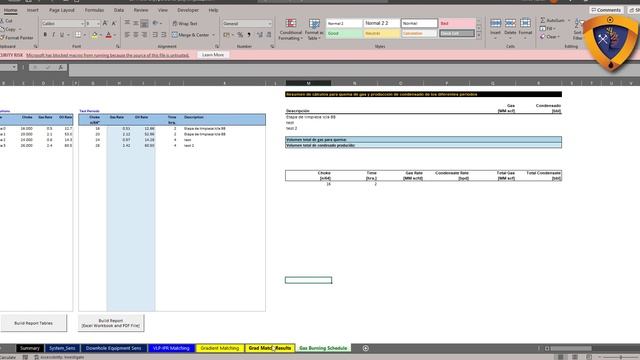Switch to the Formulas tab
This screenshot has height=360, width=640.
pos(94,10)
